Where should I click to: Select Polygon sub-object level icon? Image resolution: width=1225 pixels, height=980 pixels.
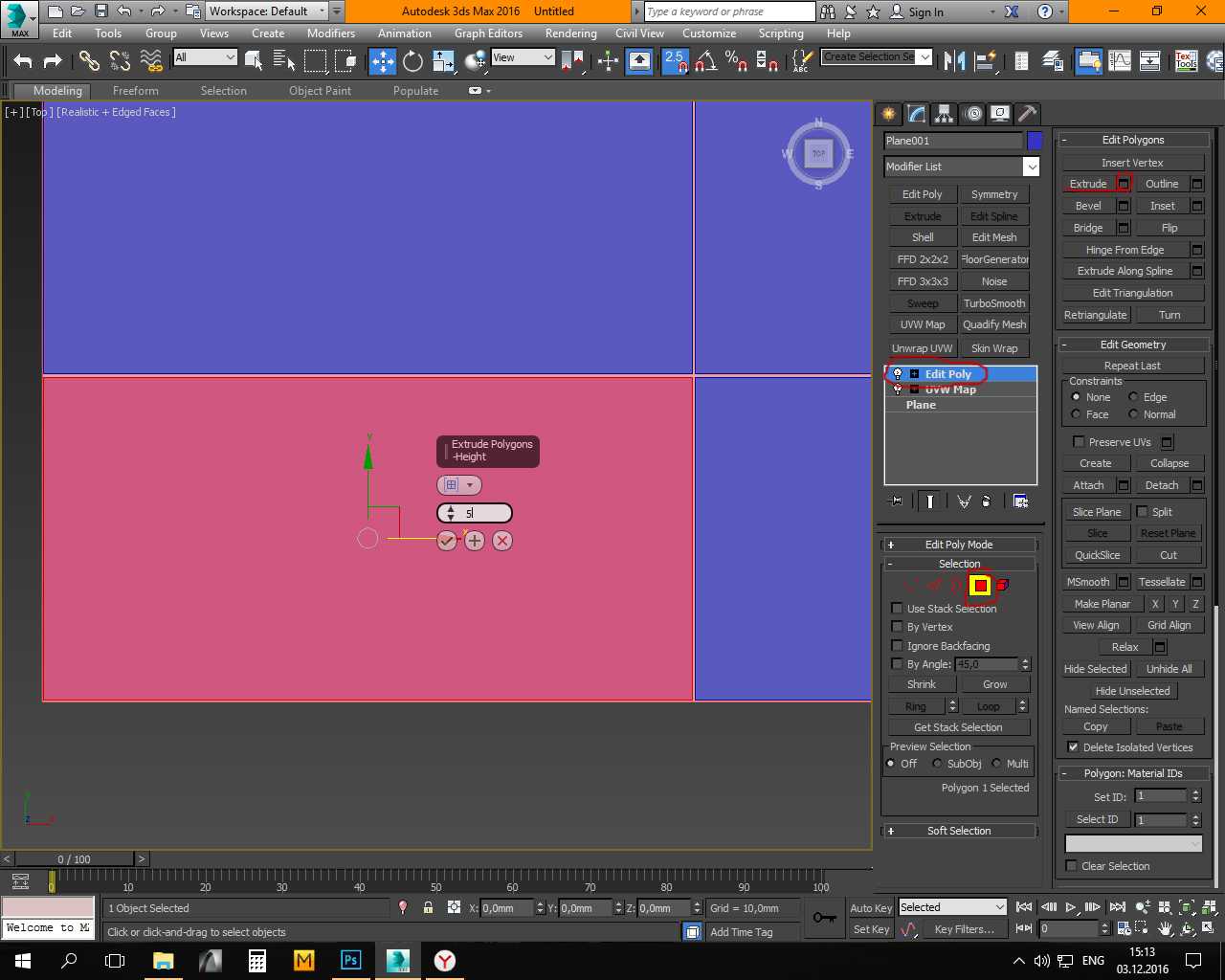pyautogui.click(x=980, y=586)
